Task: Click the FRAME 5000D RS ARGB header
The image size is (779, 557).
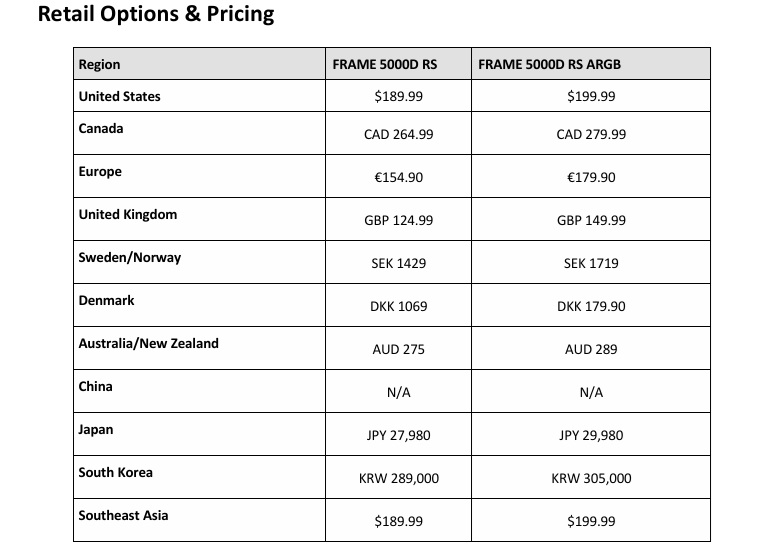Action: pyautogui.click(x=549, y=64)
